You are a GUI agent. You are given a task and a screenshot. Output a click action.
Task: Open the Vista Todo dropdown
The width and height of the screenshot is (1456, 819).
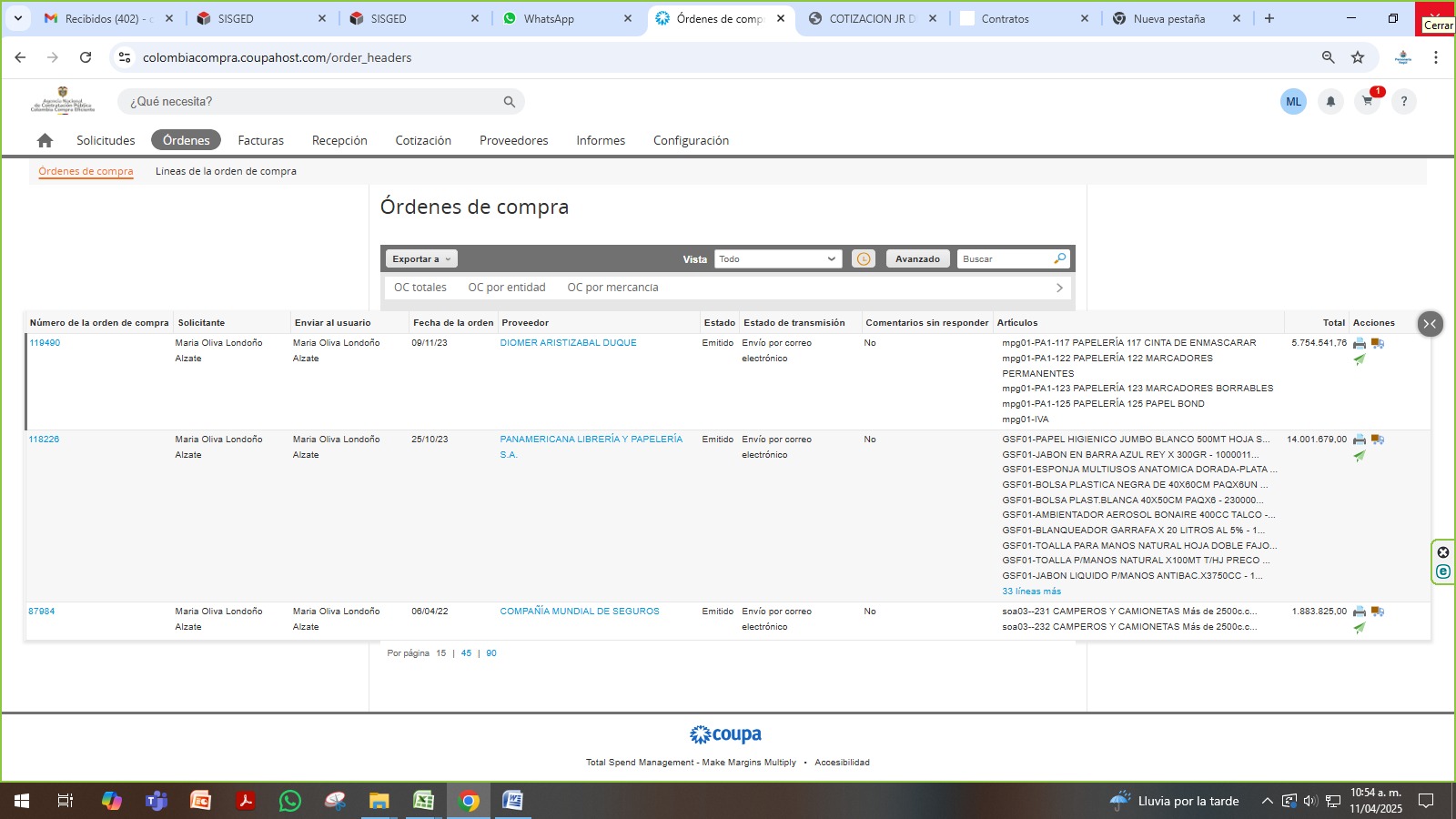click(x=777, y=259)
